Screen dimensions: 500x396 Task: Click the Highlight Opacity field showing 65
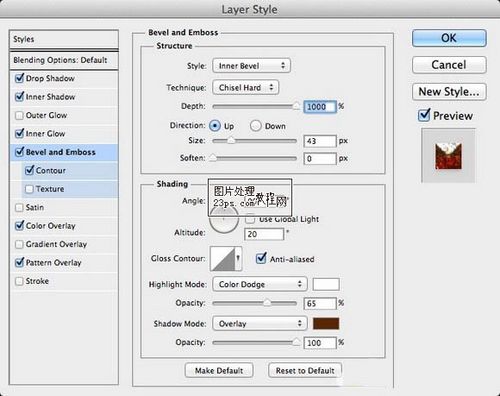(x=320, y=303)
